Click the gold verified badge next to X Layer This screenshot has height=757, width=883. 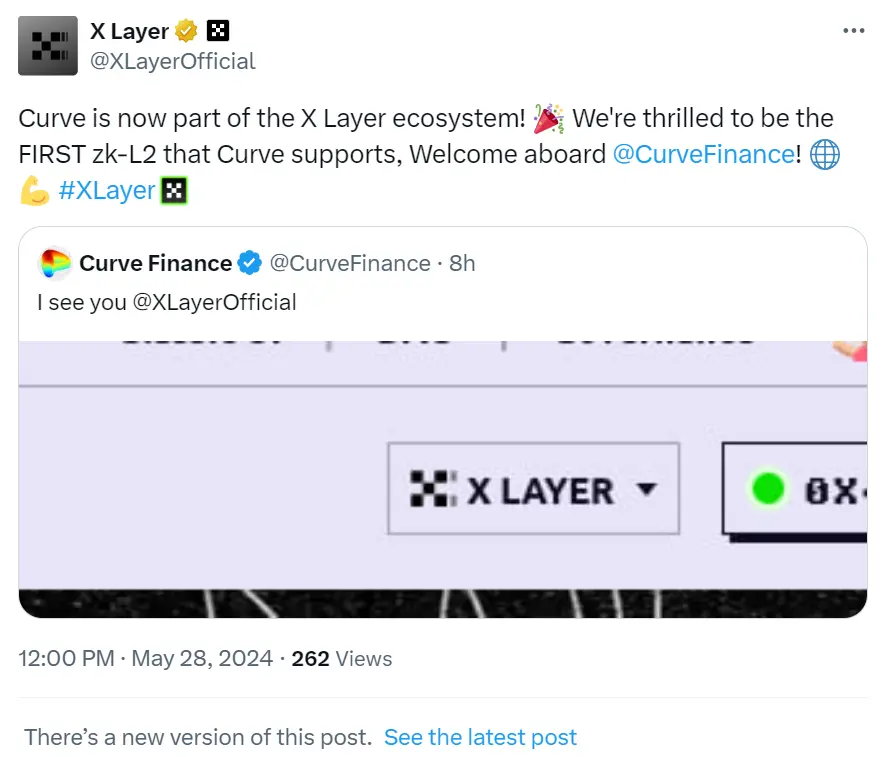(x=186, y=29)
